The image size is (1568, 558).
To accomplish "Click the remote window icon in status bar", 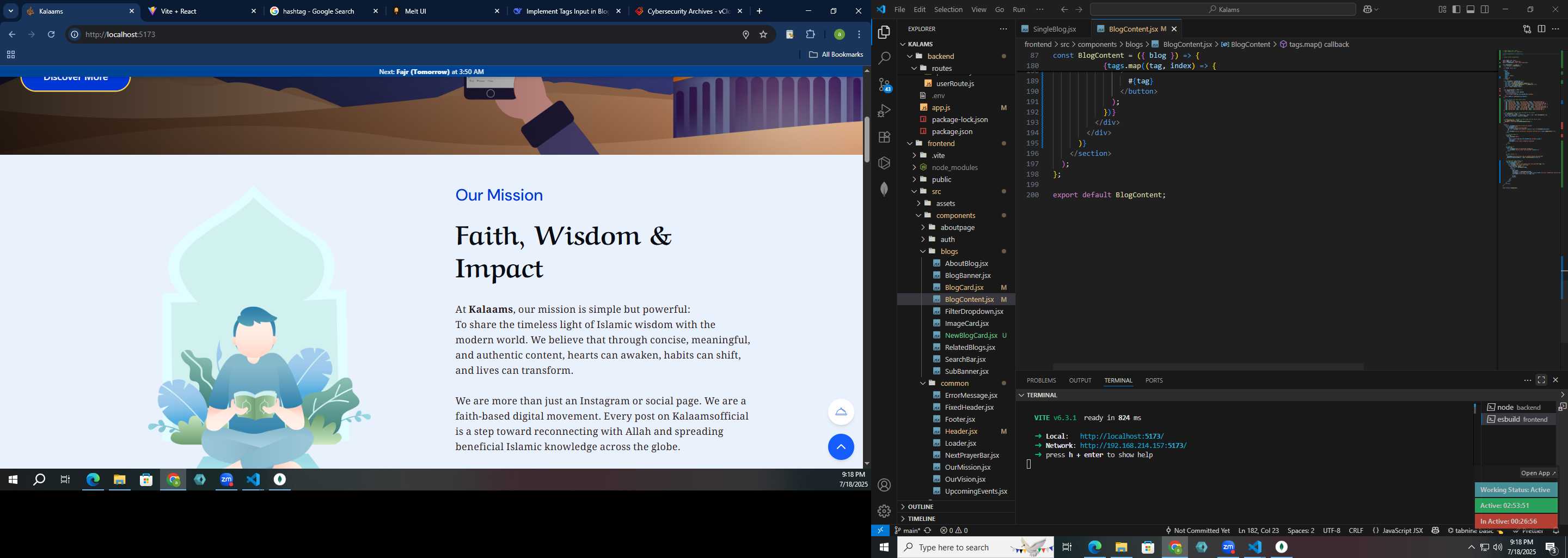I will tap(880, 531).
